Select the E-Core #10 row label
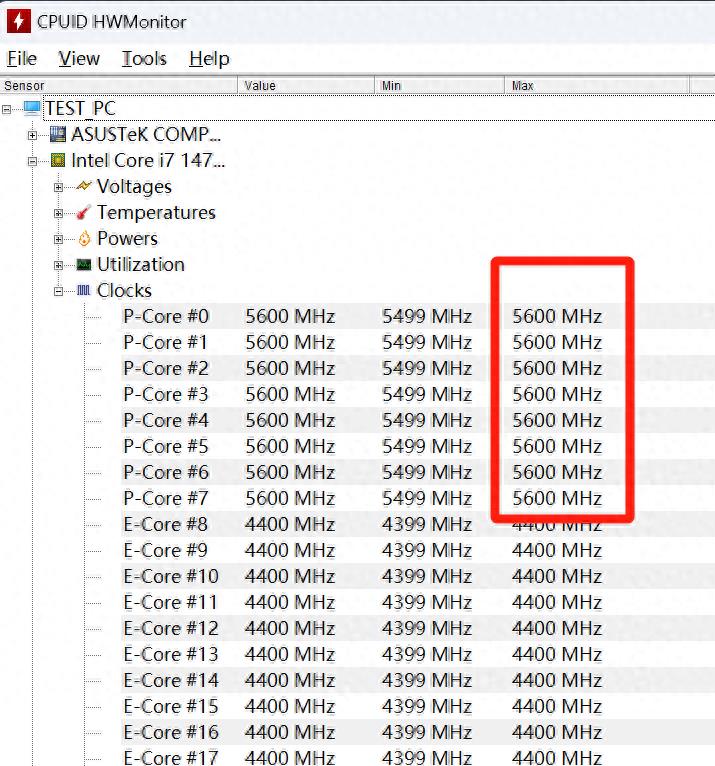Viewport: 715px width, 766px height. click(x=171, y=576)
